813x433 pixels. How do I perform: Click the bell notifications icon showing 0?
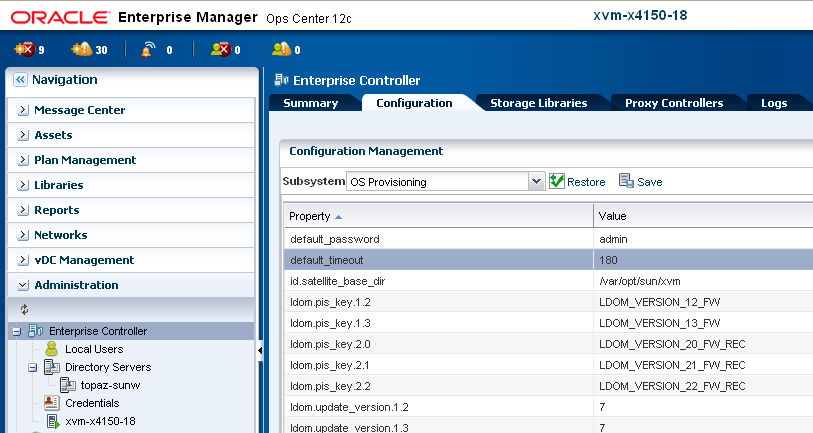point(148,49)
